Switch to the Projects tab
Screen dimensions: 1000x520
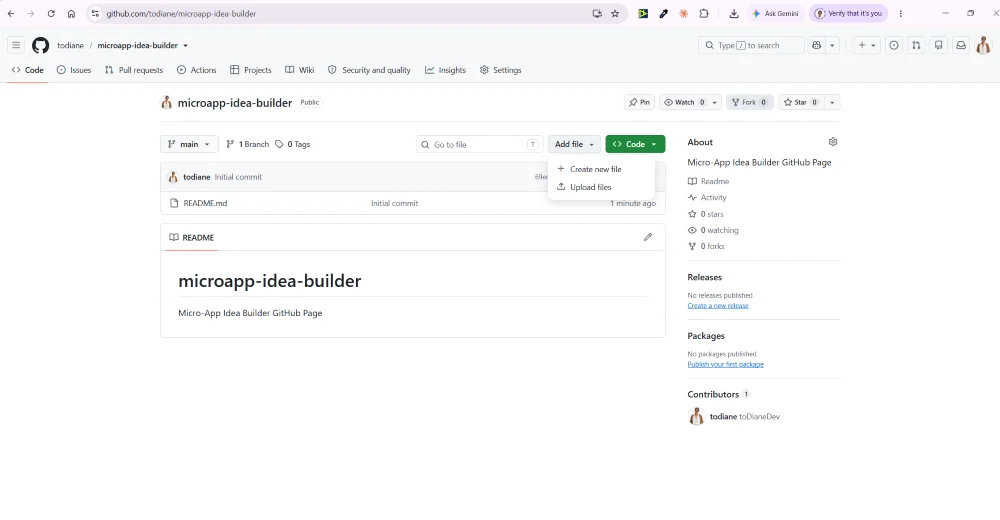(x=251, y=70)
